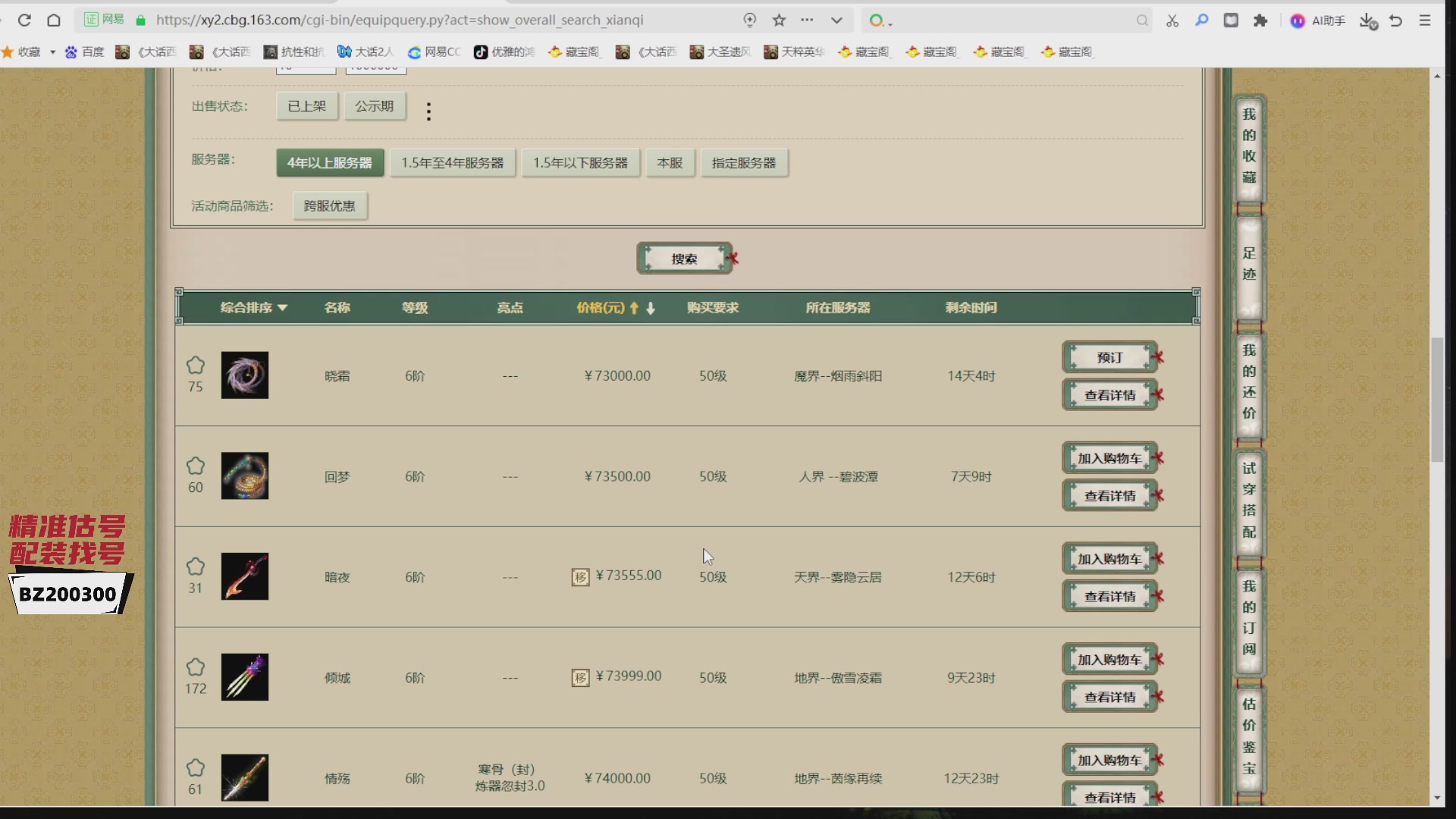Add 暗夜 to shopping cart

pos(1110,559)
